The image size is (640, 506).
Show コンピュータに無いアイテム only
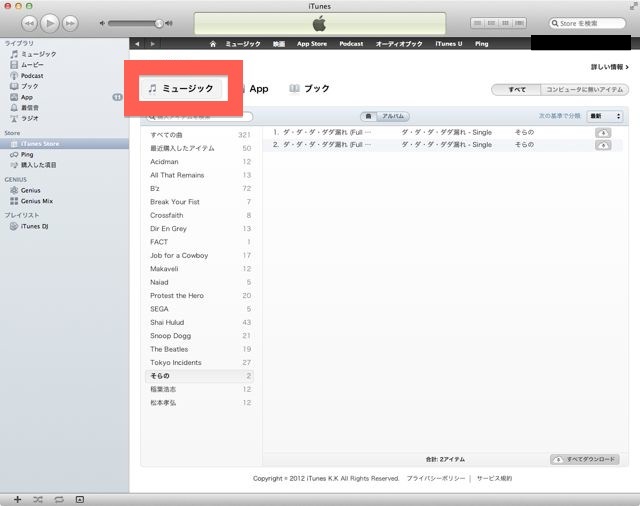pos(584,89)
